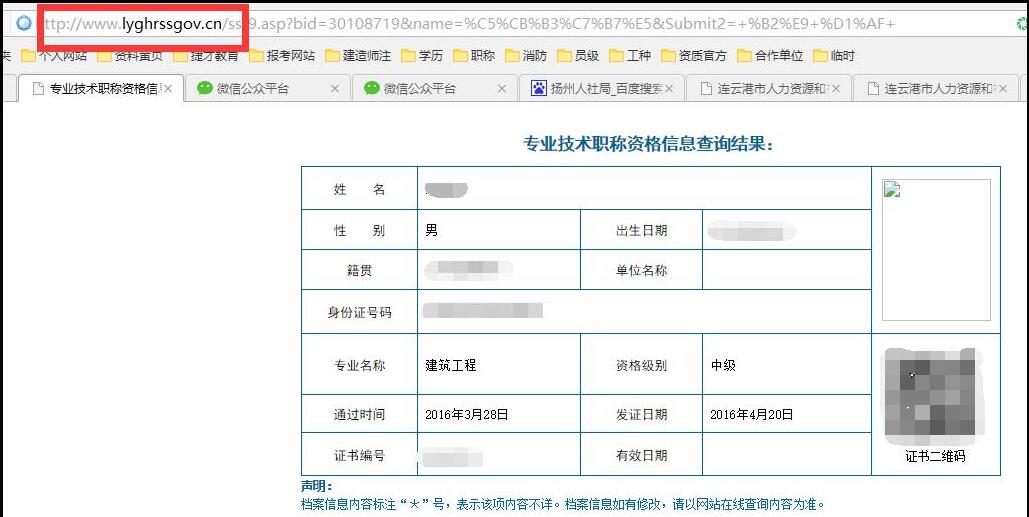Click the 通过时间 label cell
This screenshot has height=517, width=1029.
[359, 414]
